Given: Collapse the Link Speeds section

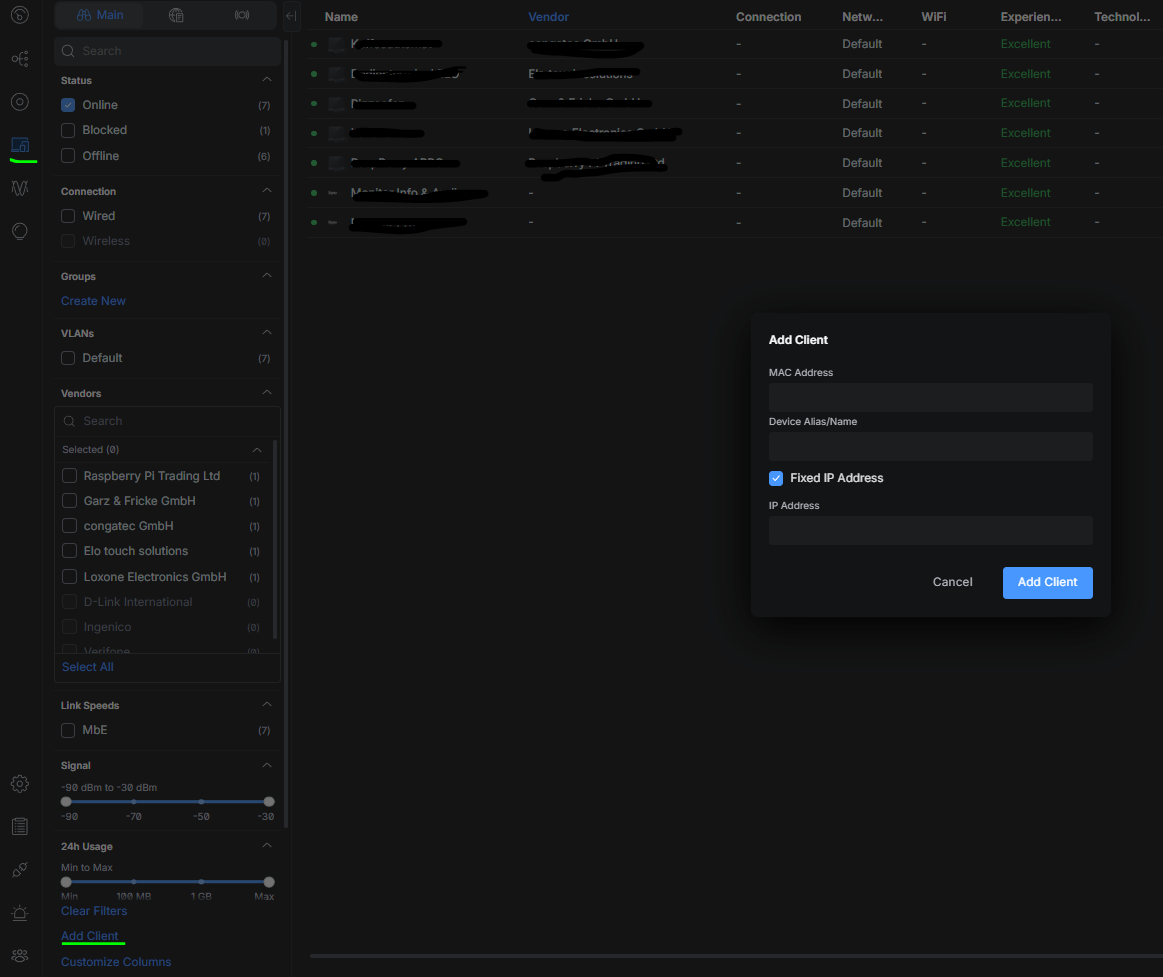Looking at the screenshot, I should [267, 705].
